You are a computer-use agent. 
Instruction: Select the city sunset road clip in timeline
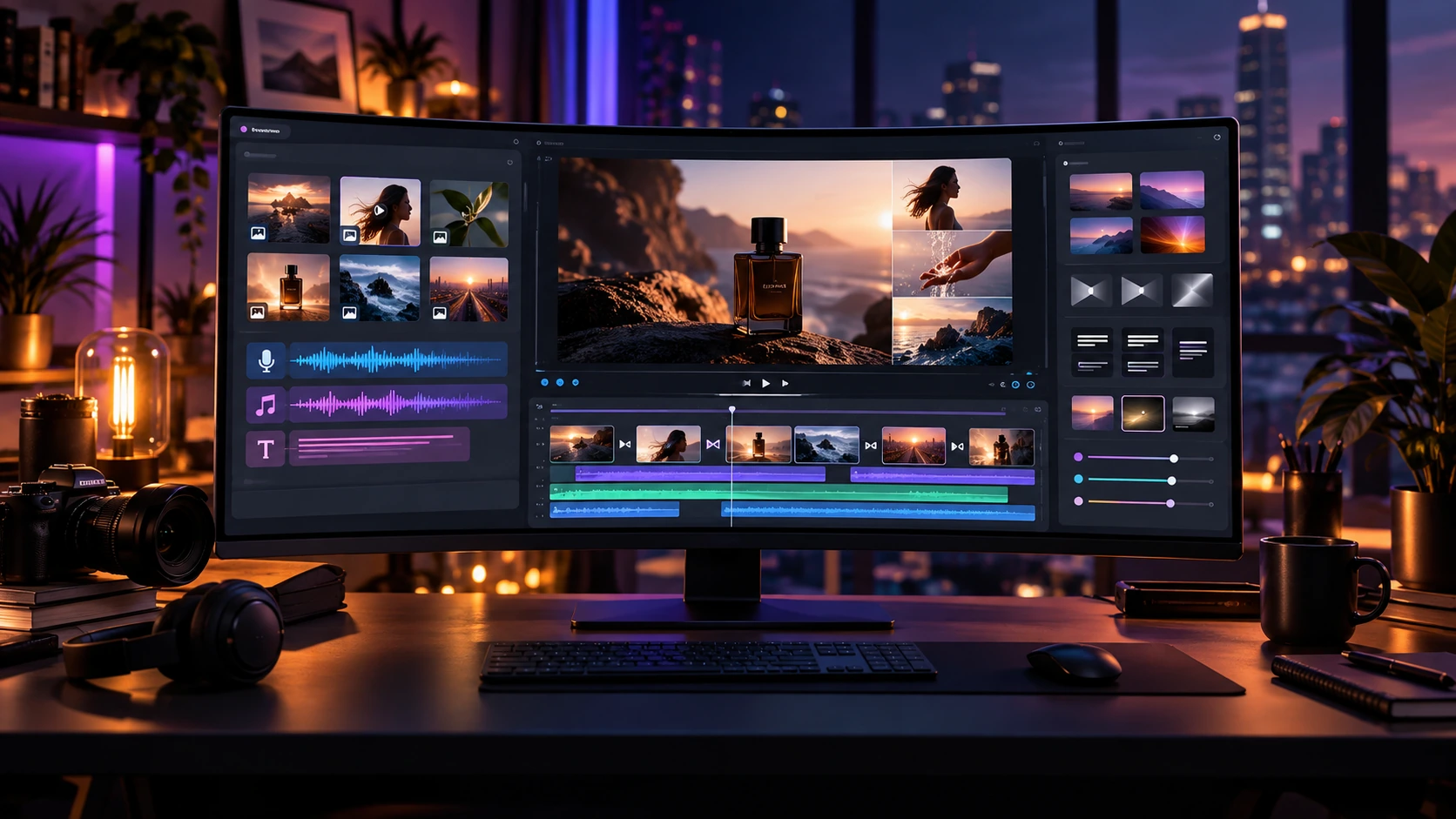(913, 446)
